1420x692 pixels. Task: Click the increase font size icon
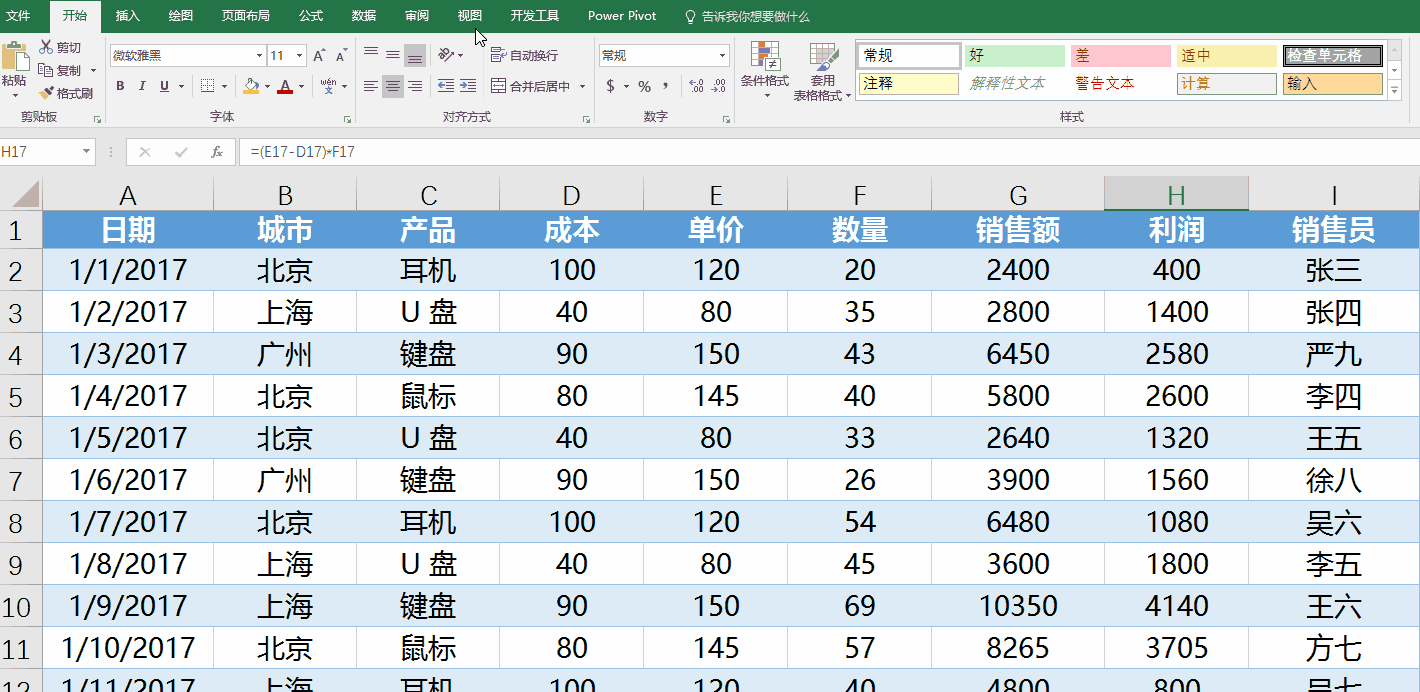pyautogui.click(x=318, y=56)
